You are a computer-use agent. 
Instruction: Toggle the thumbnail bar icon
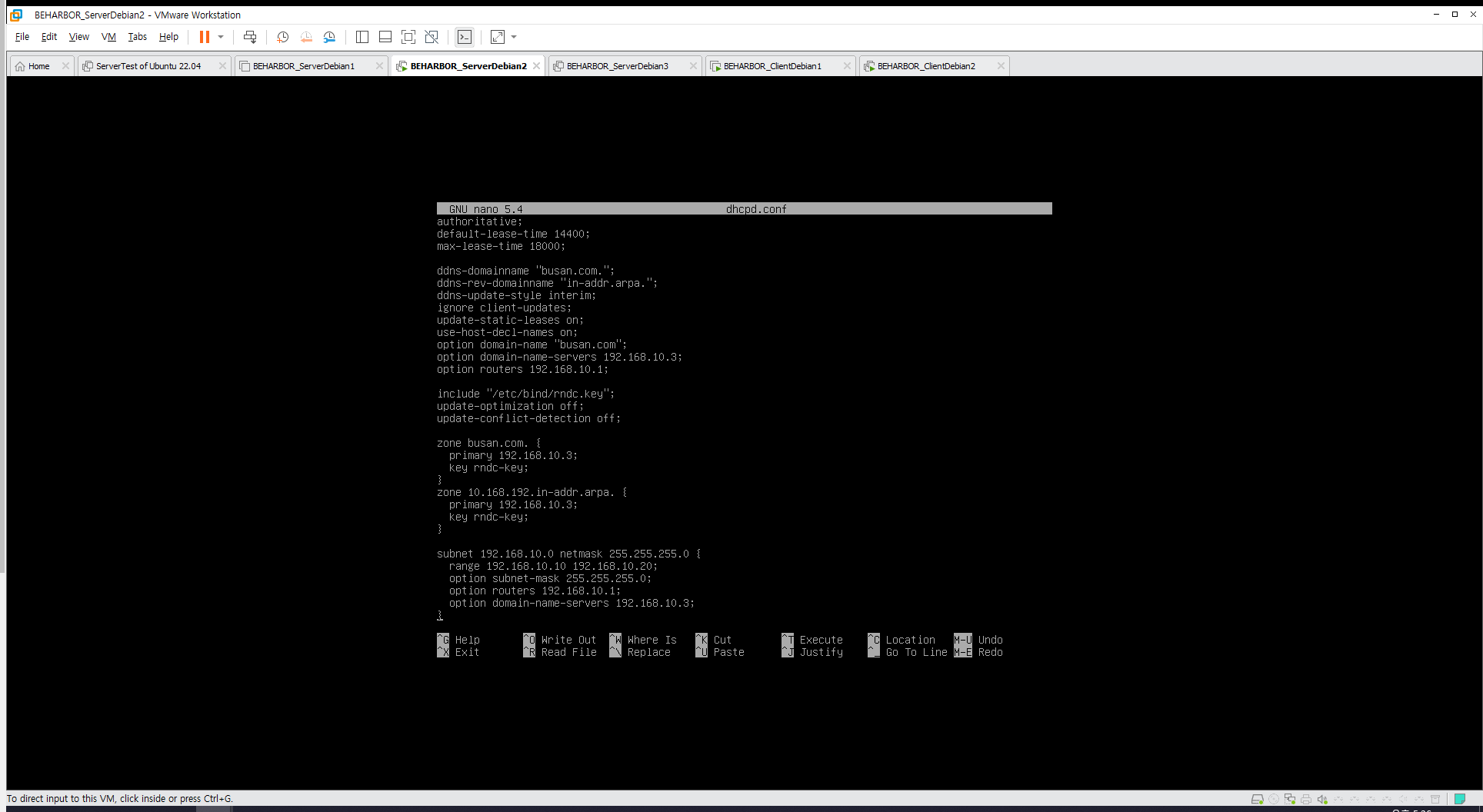click(385, 37)
